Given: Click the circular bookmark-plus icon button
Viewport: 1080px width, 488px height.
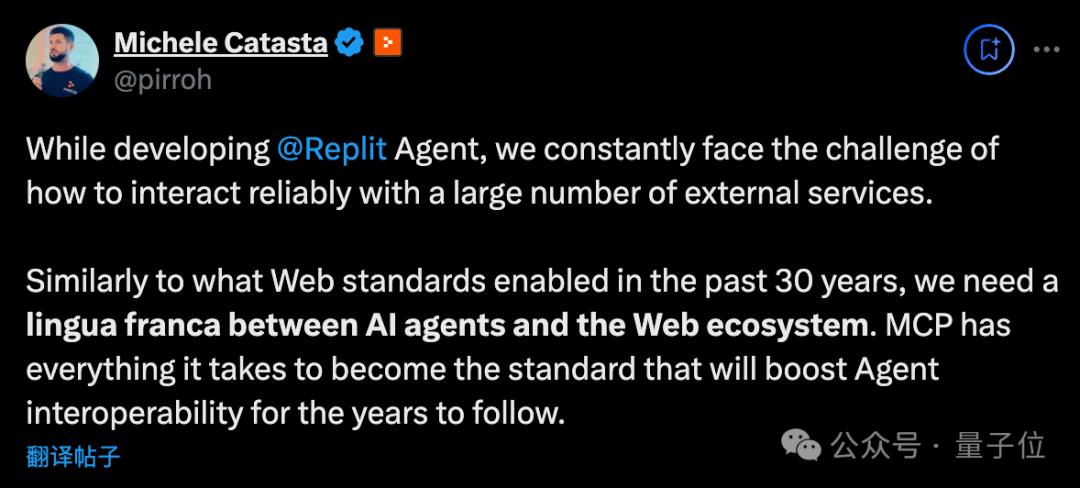Looking at the screenshot, I should tap(989, 48).
